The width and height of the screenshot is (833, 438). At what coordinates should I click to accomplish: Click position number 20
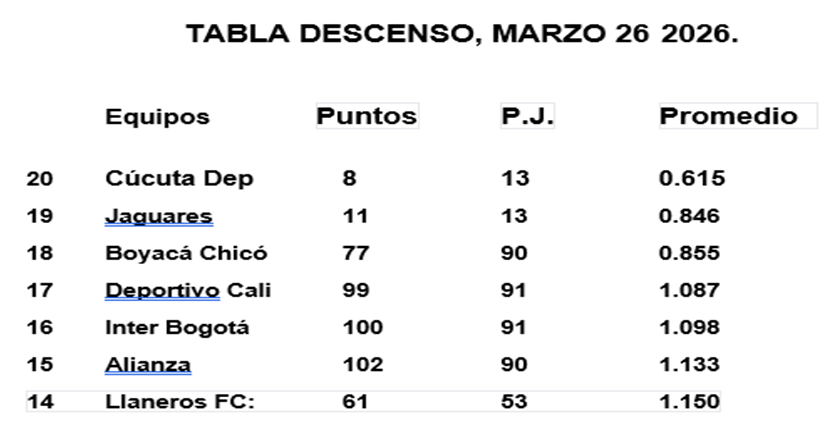point(40,179)
